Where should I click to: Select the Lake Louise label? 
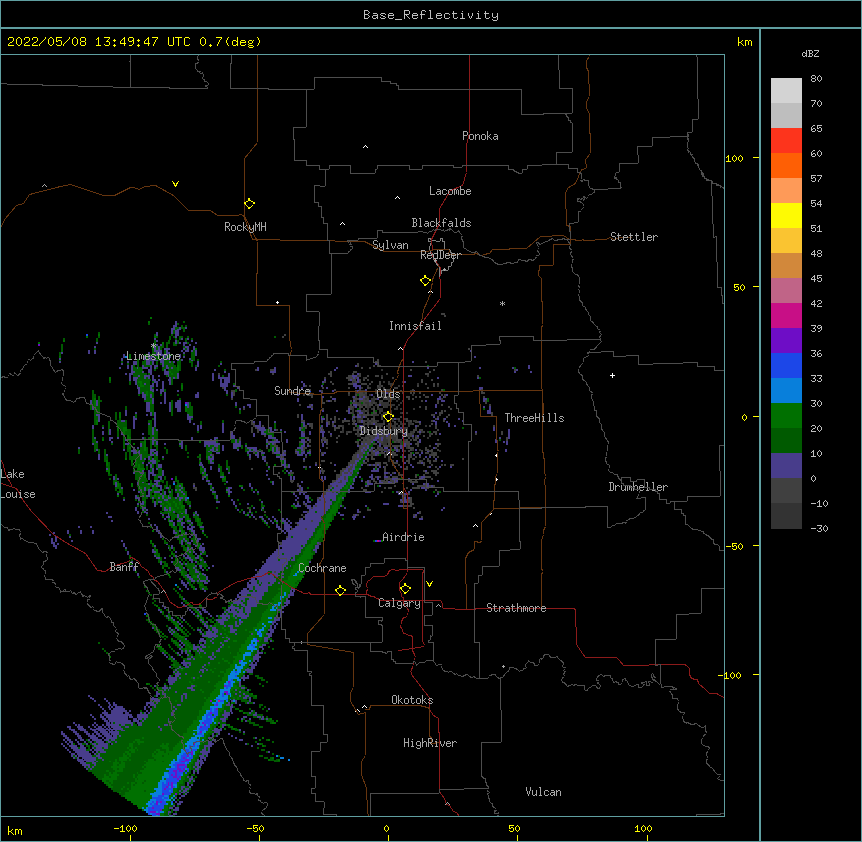coord(18,484)
